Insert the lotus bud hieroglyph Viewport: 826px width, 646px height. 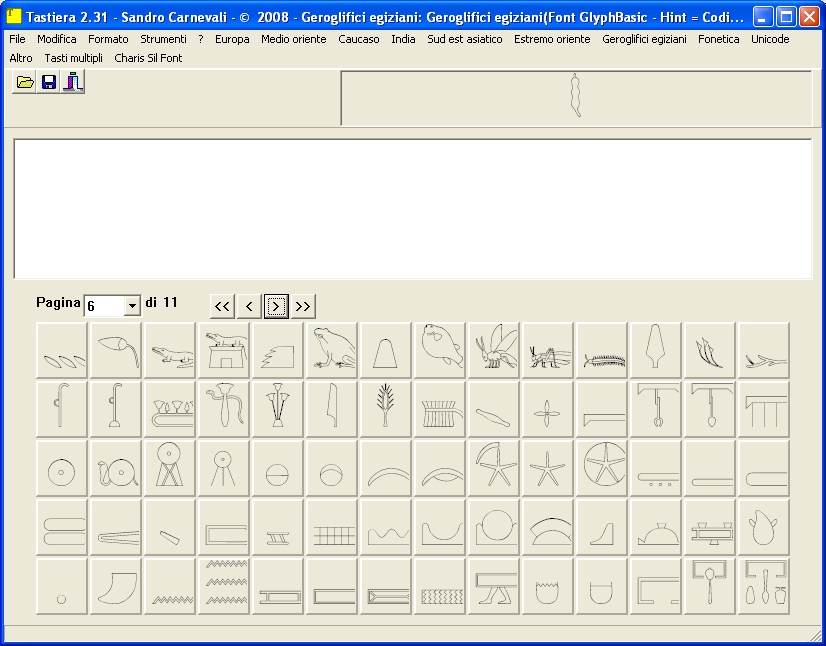coord(116,350)
